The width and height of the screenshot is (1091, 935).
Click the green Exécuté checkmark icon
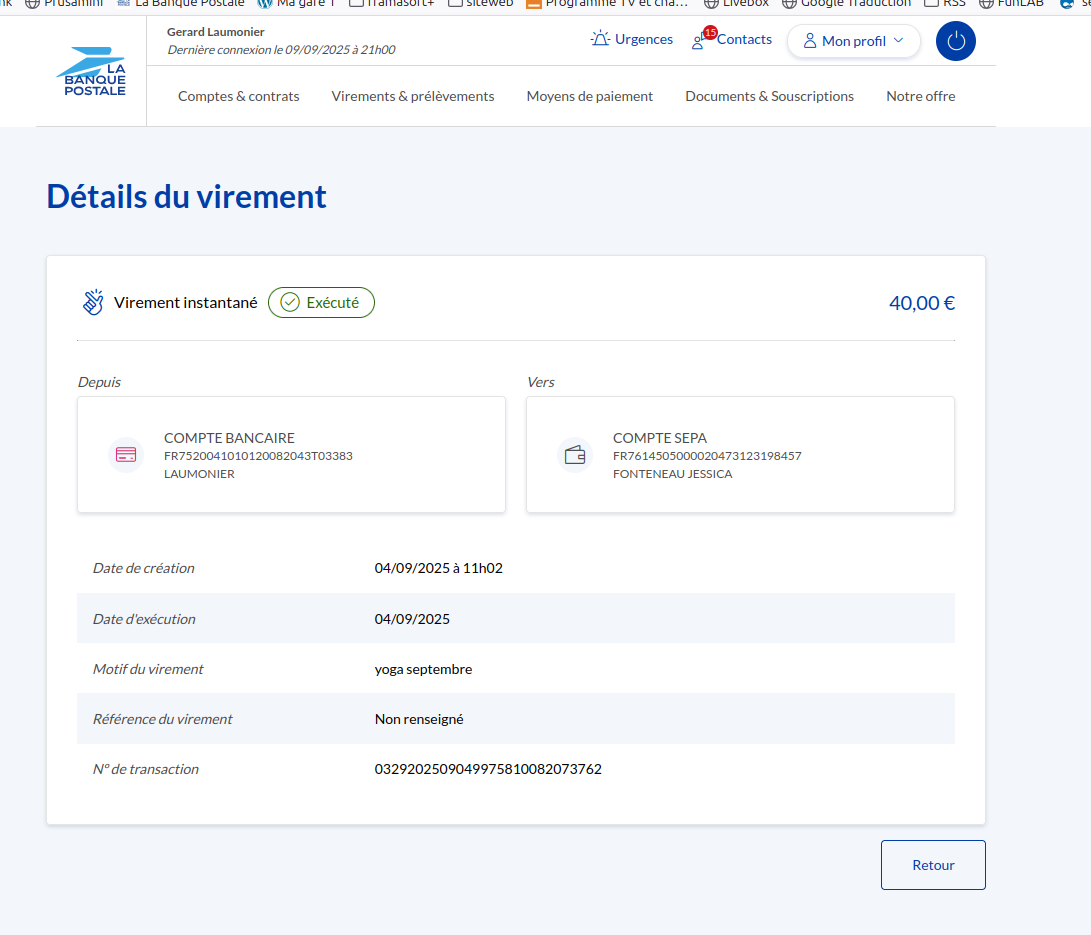pyautogui.click(x=290, y=302)
